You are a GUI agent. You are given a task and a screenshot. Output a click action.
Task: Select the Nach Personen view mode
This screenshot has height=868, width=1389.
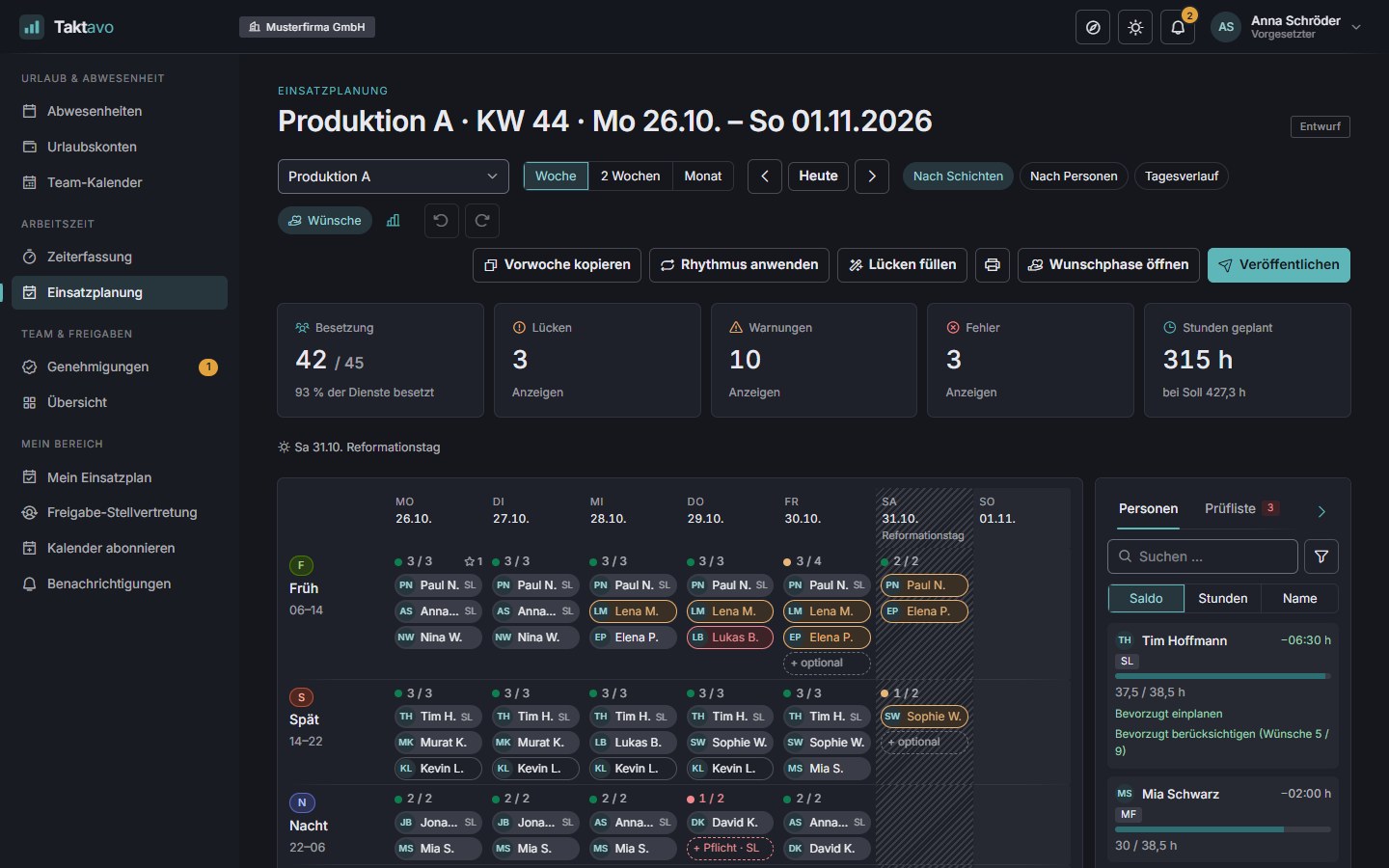(x=1074, y=176)
